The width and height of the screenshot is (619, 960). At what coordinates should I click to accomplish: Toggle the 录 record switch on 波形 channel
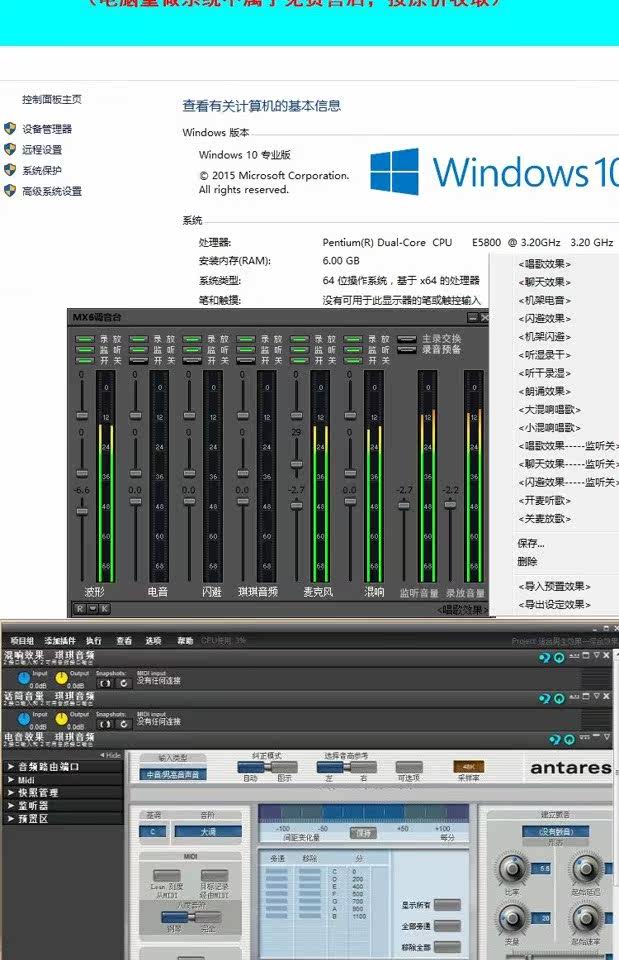84,339
